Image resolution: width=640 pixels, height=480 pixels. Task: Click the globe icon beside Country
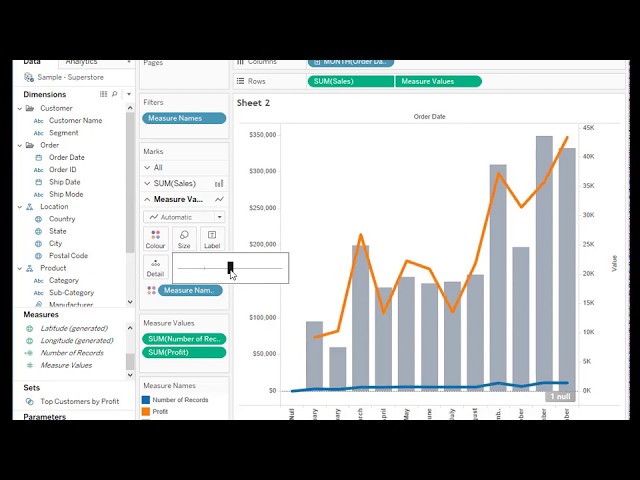(39, 219)
